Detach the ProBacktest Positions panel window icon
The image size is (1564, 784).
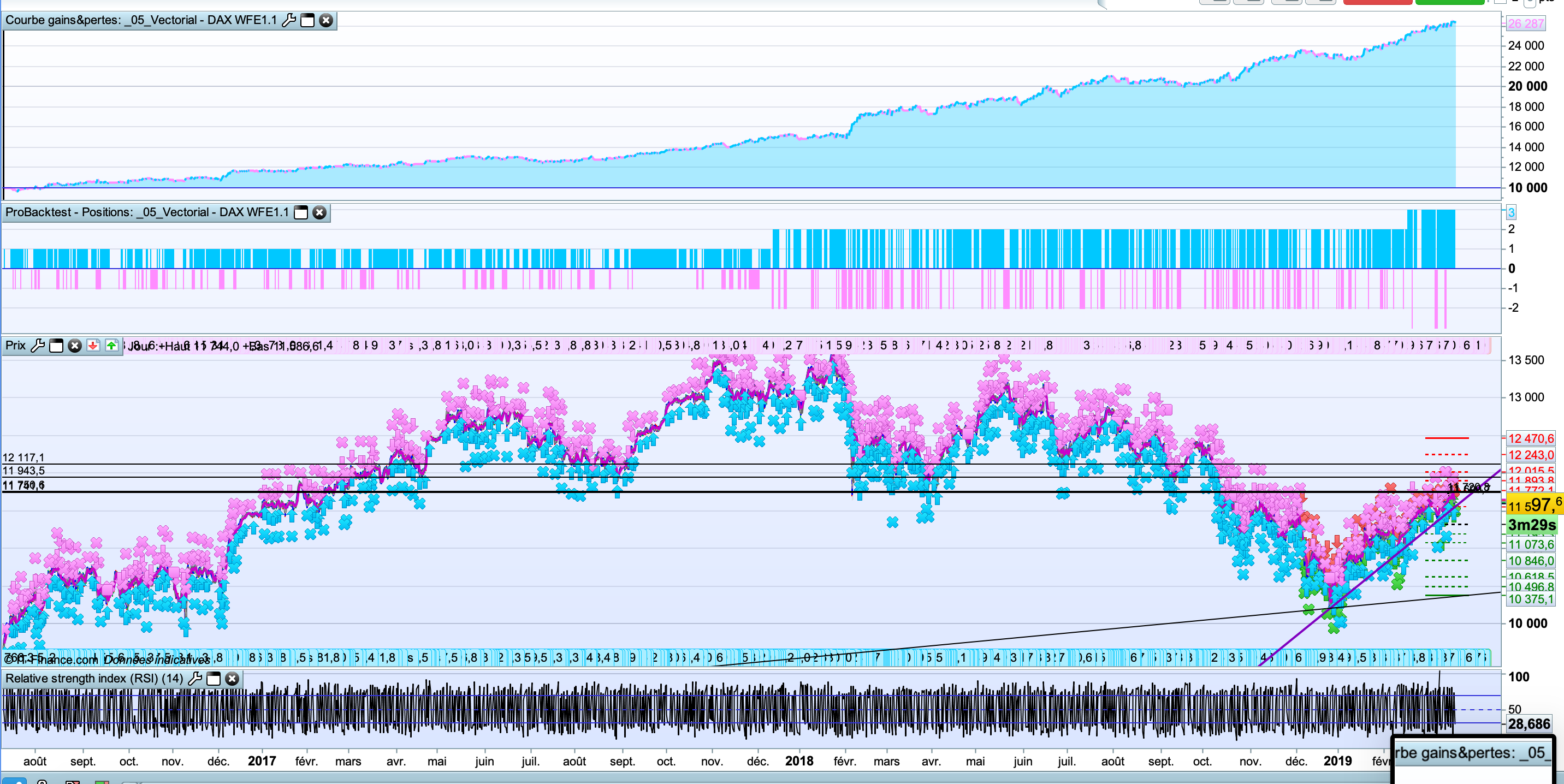tap(300, 212)
